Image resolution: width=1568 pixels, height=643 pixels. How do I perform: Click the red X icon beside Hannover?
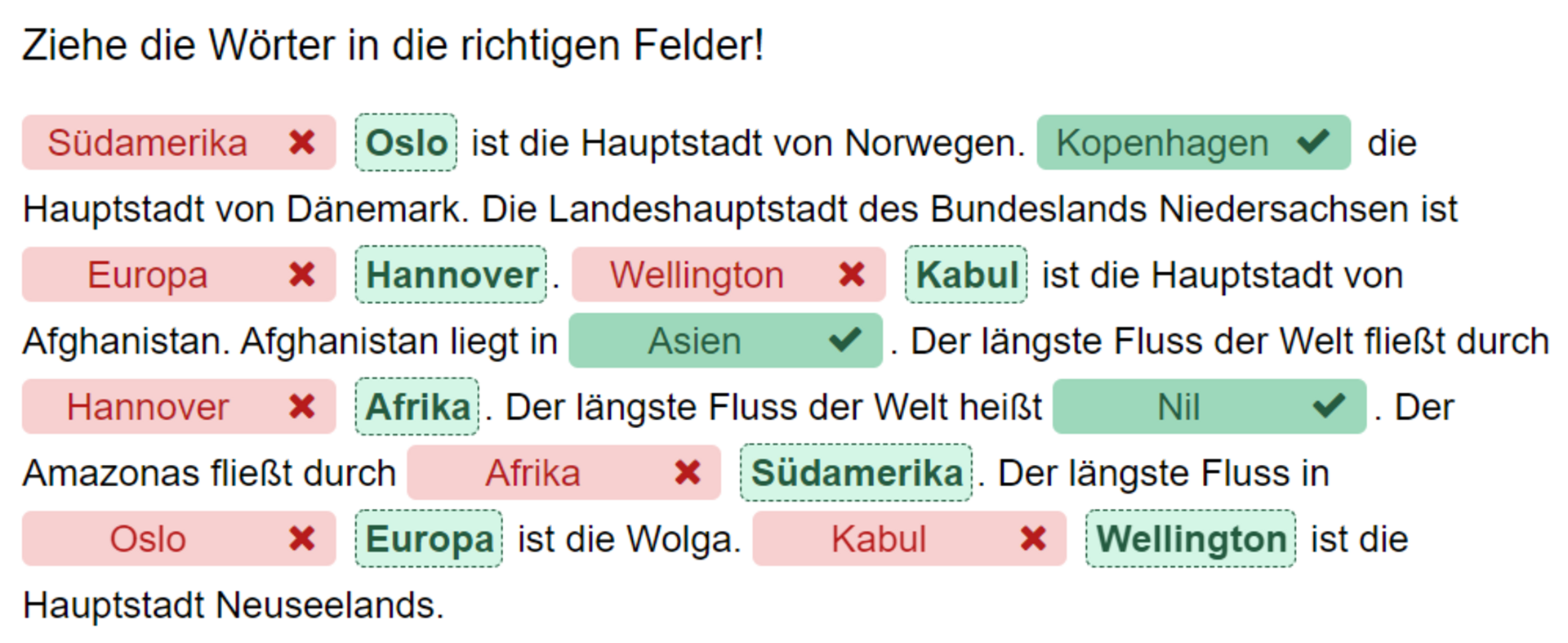pyautogui.click(x=301, y=407)
